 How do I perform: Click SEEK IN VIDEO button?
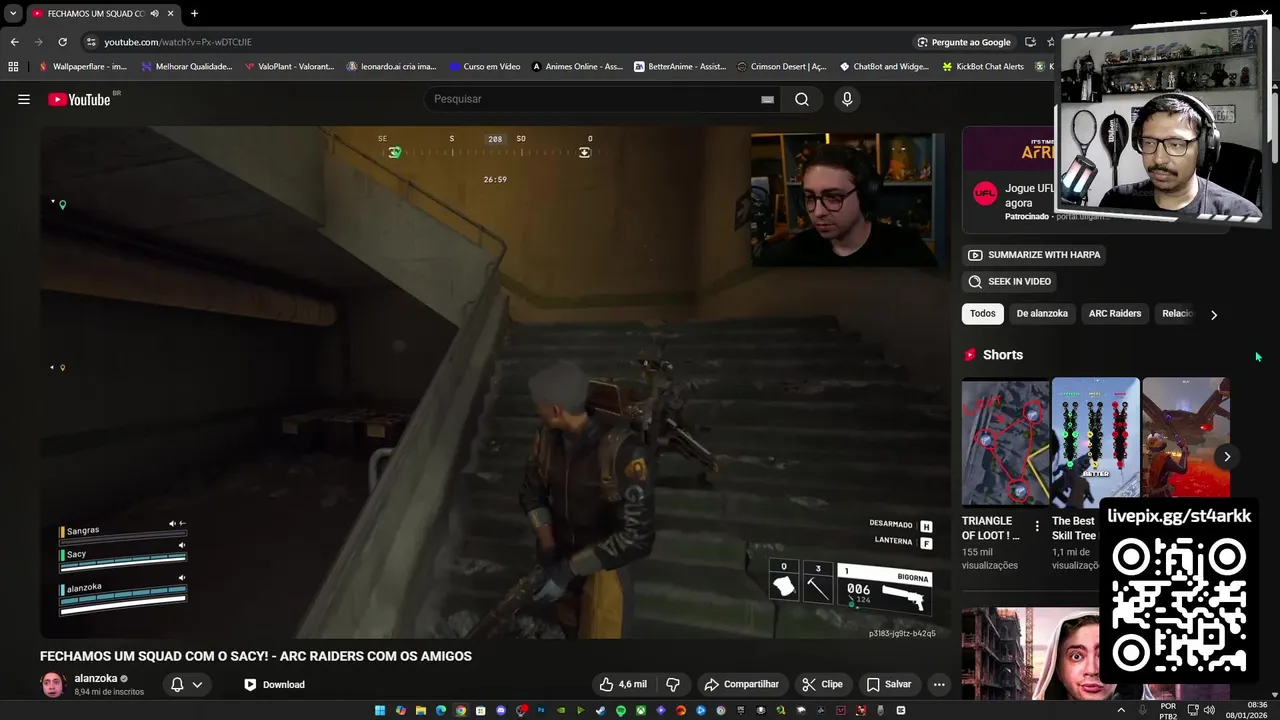tap(1008, 281)
